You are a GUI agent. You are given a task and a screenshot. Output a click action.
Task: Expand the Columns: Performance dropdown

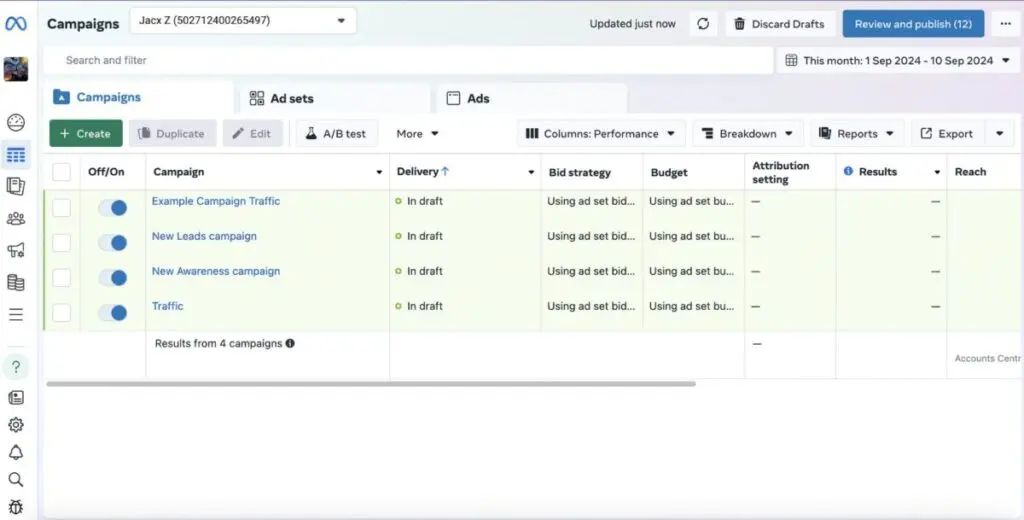click(x=601, y=134)
